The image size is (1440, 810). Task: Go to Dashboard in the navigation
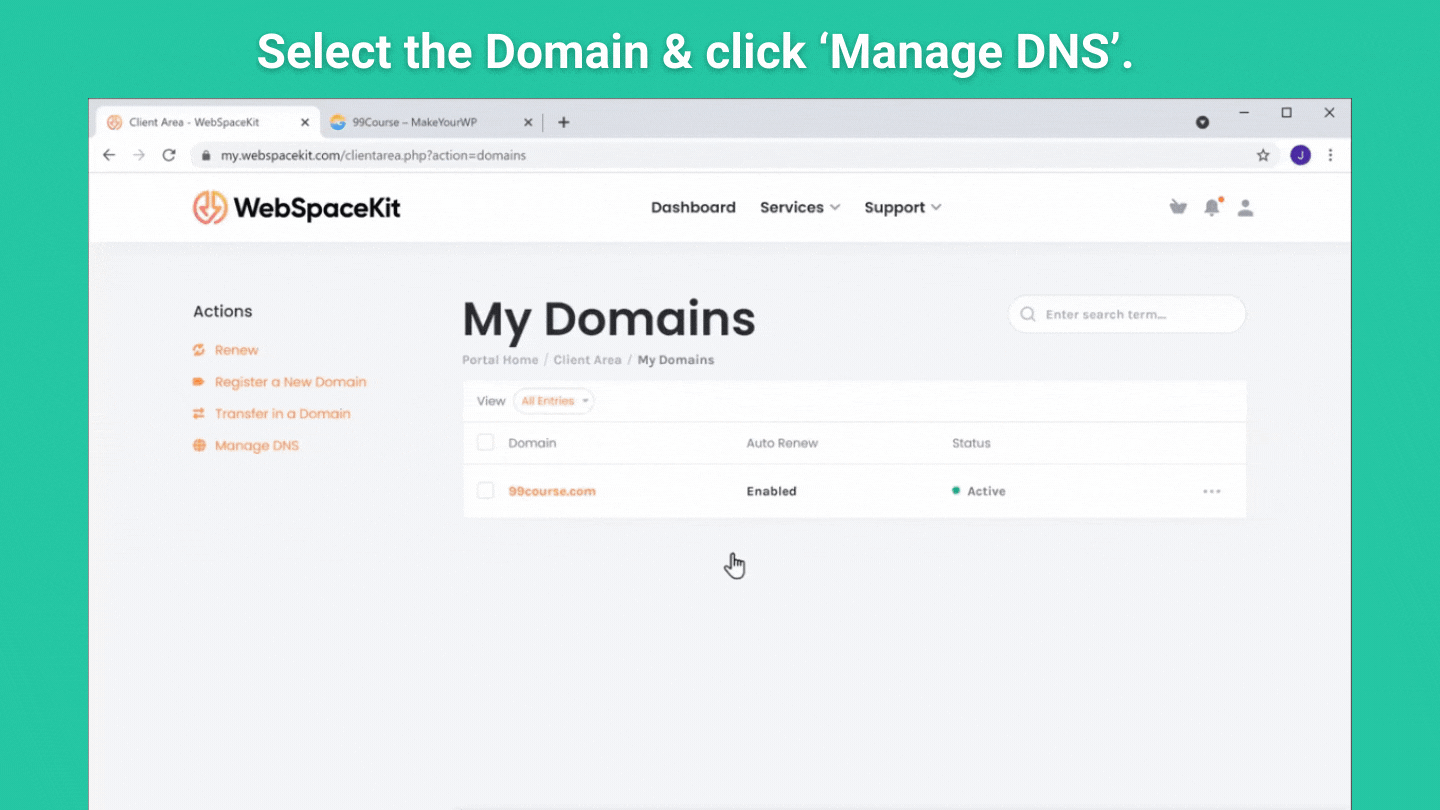pos(693,207)
